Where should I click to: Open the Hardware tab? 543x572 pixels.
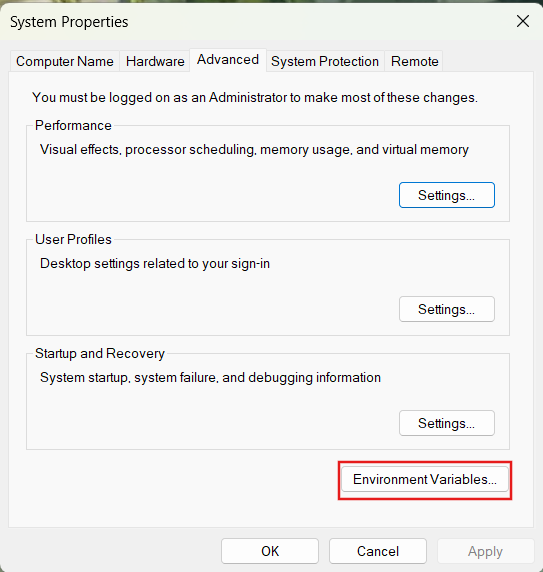[155, 61]
